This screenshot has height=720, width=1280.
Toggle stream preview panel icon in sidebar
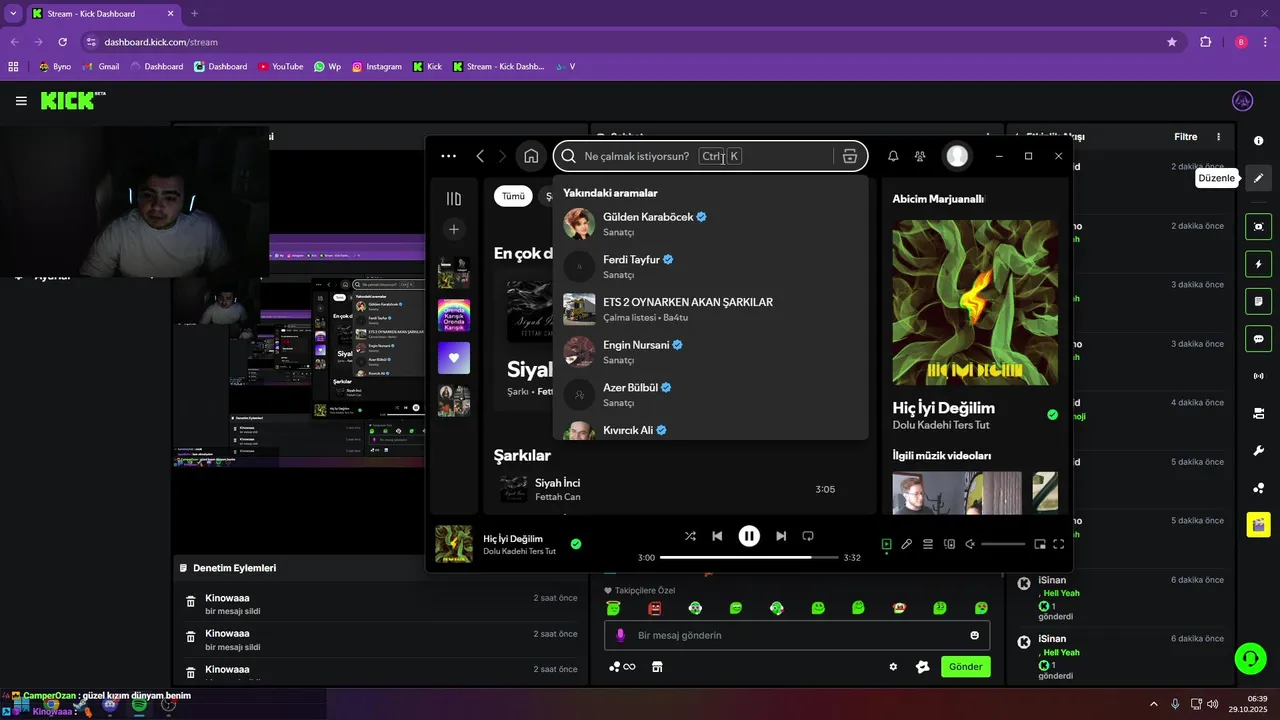tap(1259, 227)
